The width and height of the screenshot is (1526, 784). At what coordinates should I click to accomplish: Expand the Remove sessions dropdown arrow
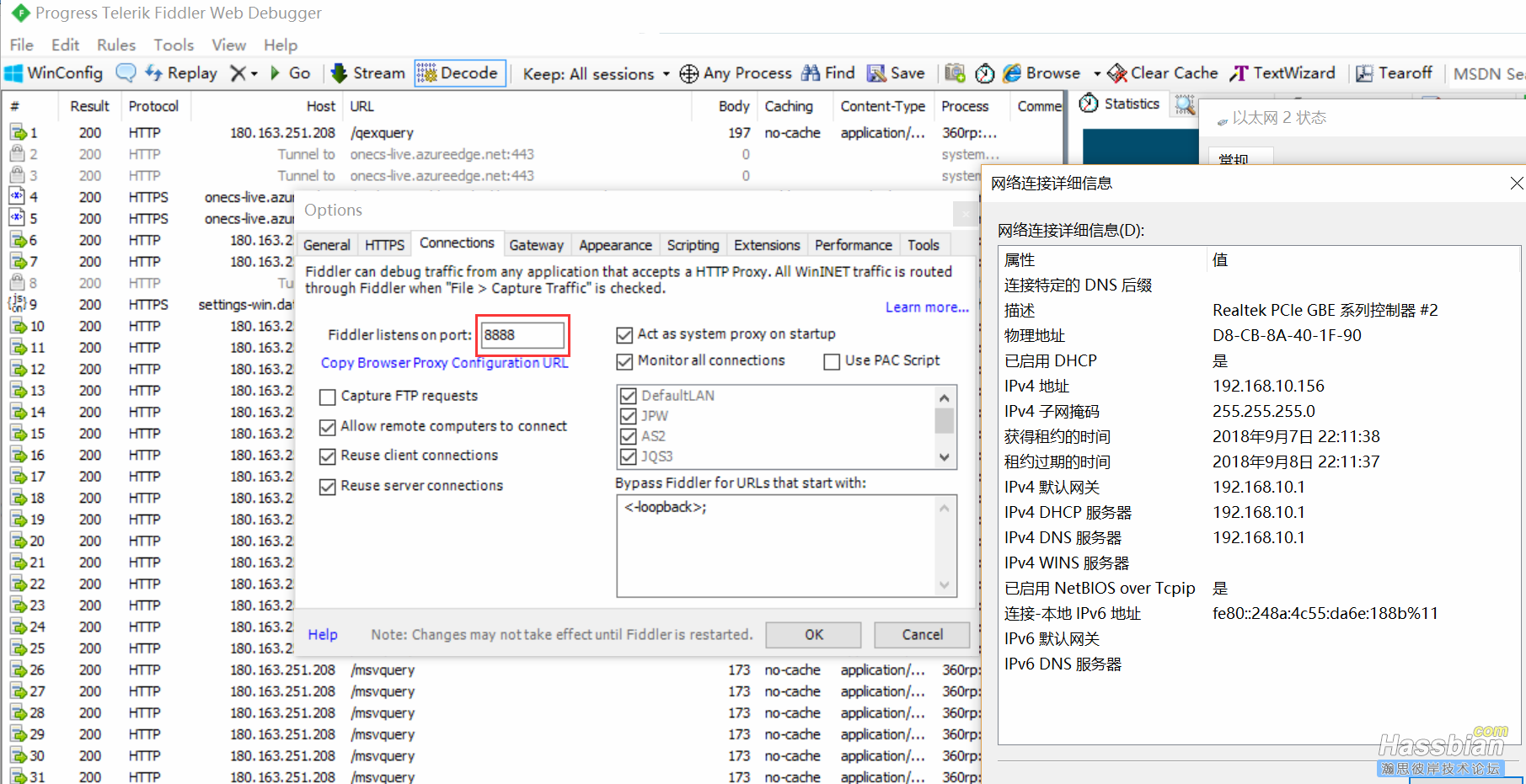254,74
